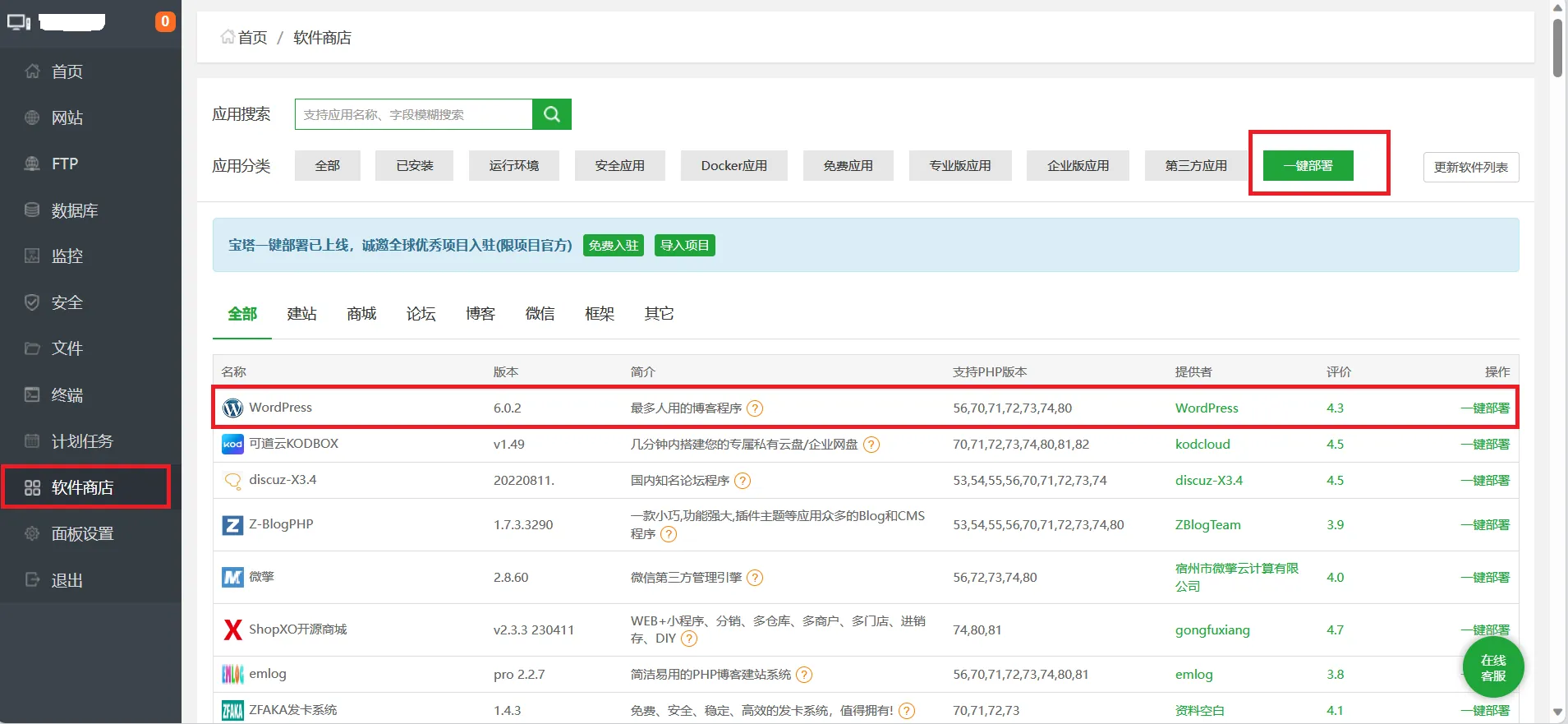The height and width of the screenshot is (724, 1568).
Task: Open kodcloud provider link
Action: point(1202,445)
